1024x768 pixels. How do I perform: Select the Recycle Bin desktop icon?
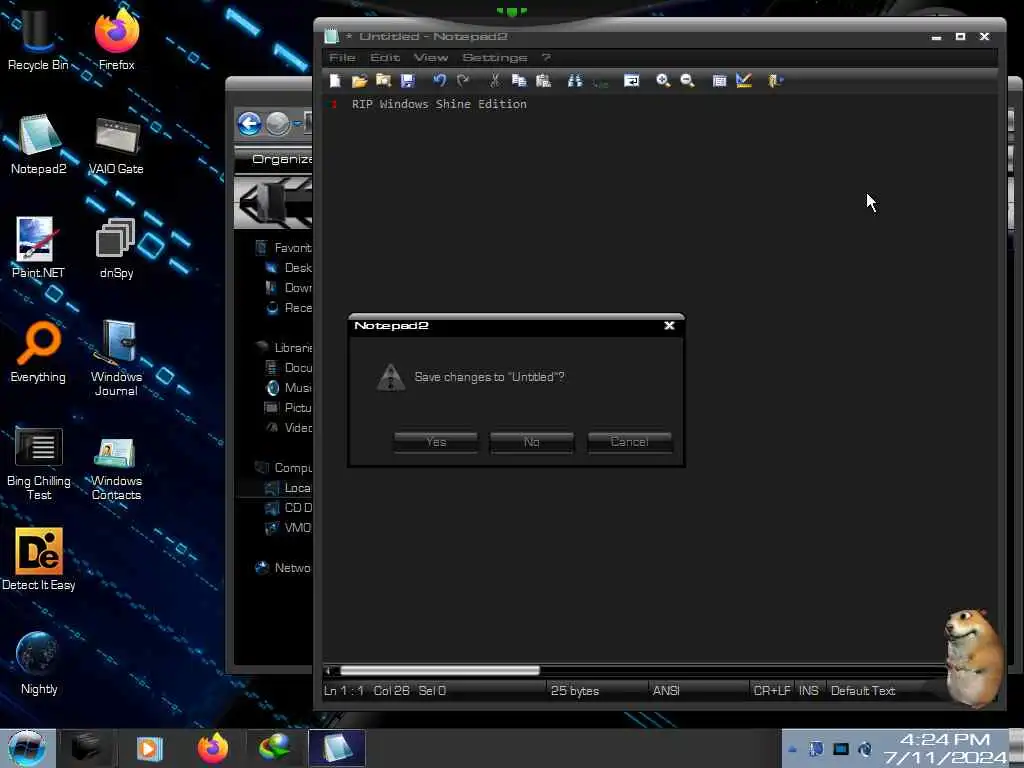tap(38, 40)
